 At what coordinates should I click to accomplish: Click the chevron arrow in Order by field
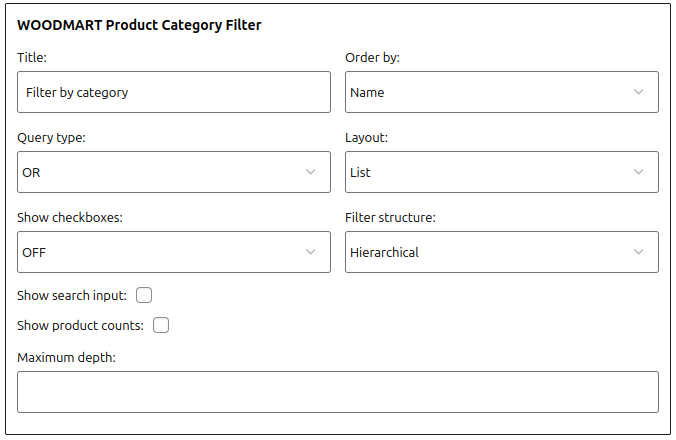tap(638, 92)
